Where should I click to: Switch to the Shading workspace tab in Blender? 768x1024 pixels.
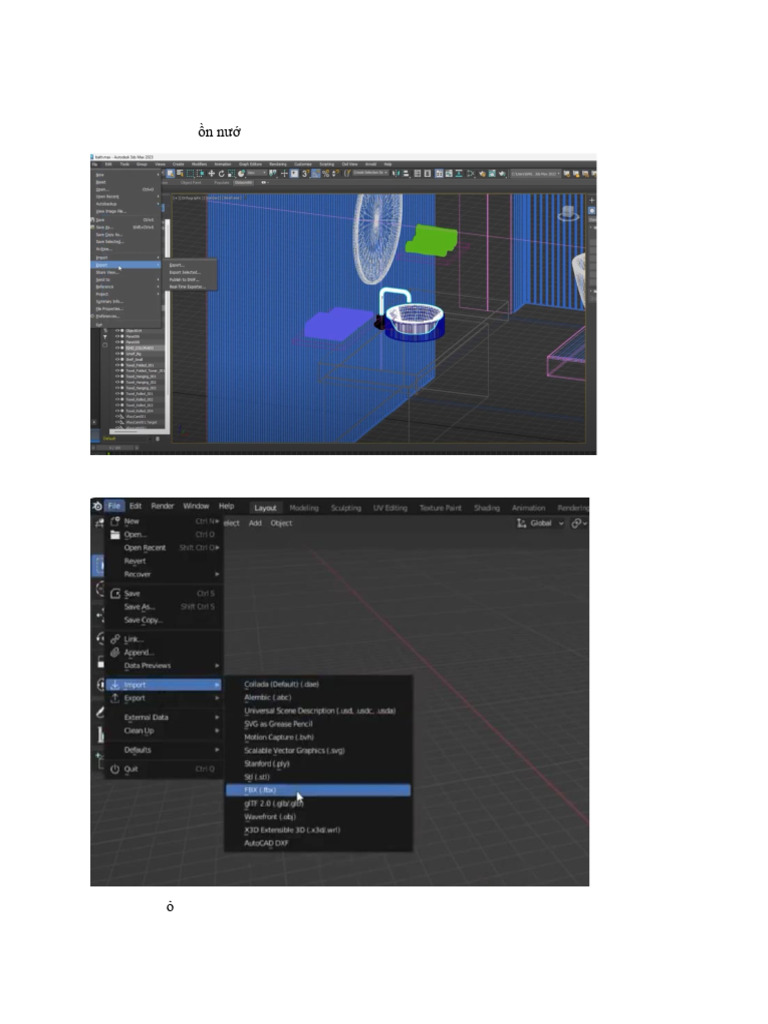tap(487, 508)
